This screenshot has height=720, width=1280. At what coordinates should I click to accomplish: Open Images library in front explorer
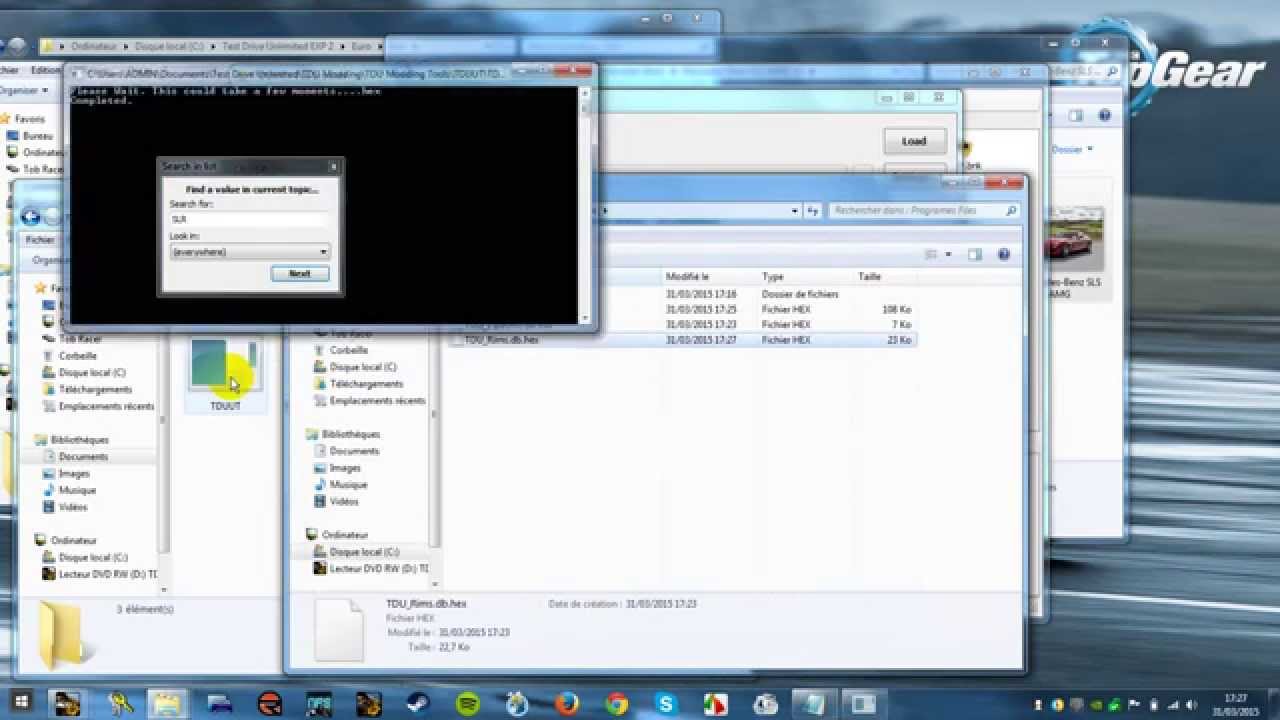coord(345,468)
